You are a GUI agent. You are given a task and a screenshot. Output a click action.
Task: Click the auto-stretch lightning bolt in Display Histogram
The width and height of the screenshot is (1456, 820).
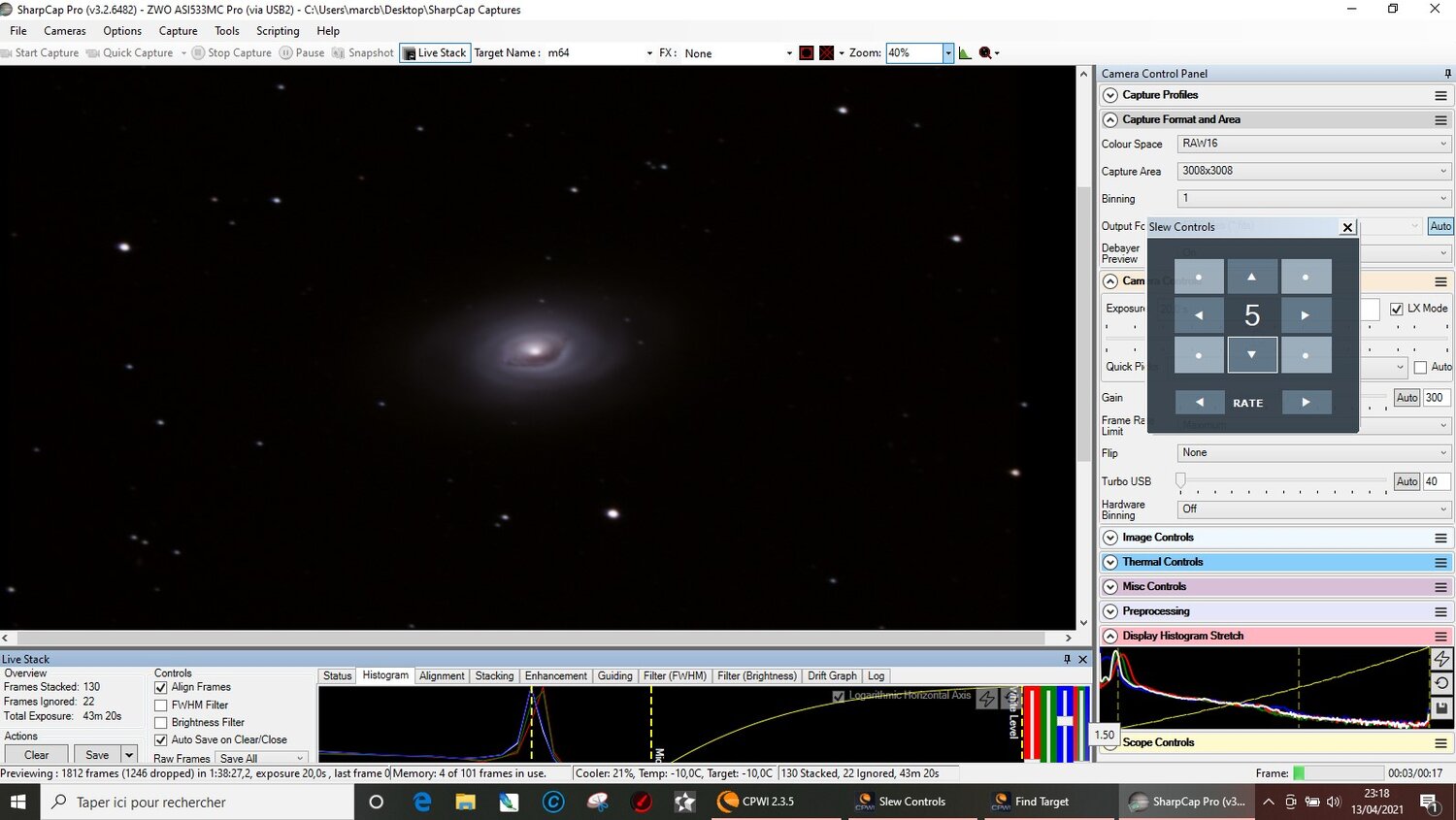click(1441, 659)
